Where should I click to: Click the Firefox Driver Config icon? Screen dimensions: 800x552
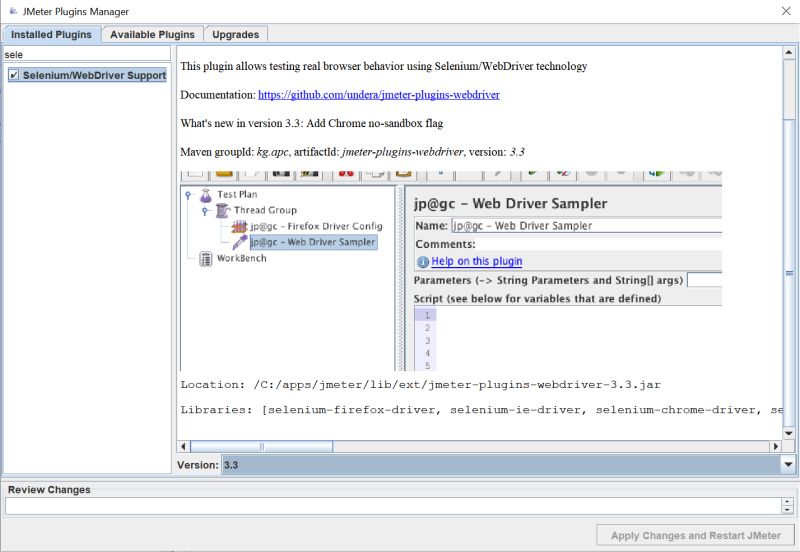[x=239, y=226]
